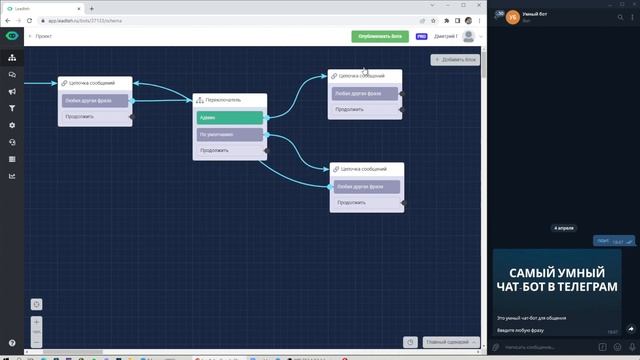Screen dimensions: 640x360
Task: Click the user account avatar in Leadteh header
Action: point(469,36)
